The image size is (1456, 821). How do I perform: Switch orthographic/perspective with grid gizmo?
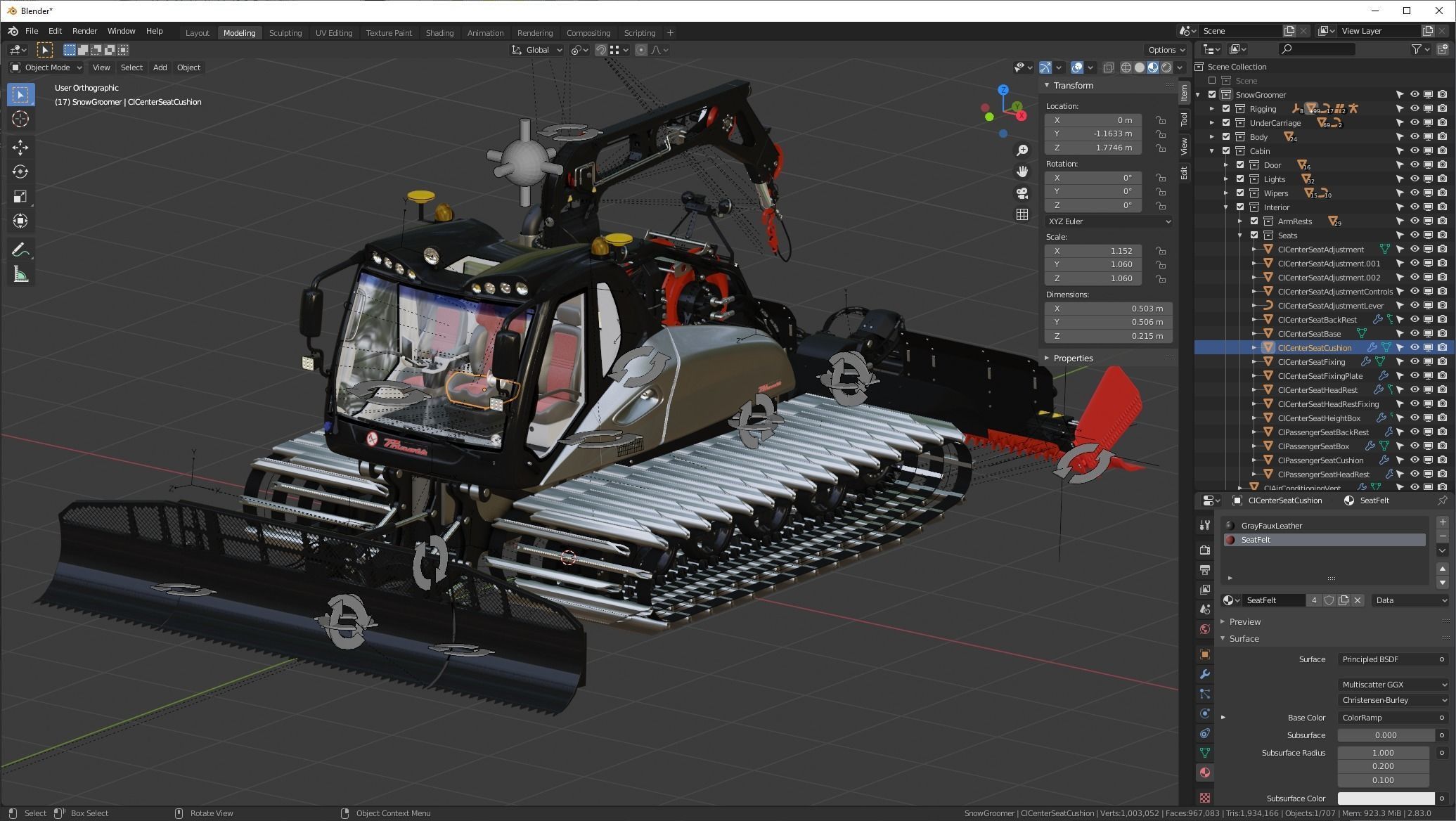click(x=1022, y=214)
